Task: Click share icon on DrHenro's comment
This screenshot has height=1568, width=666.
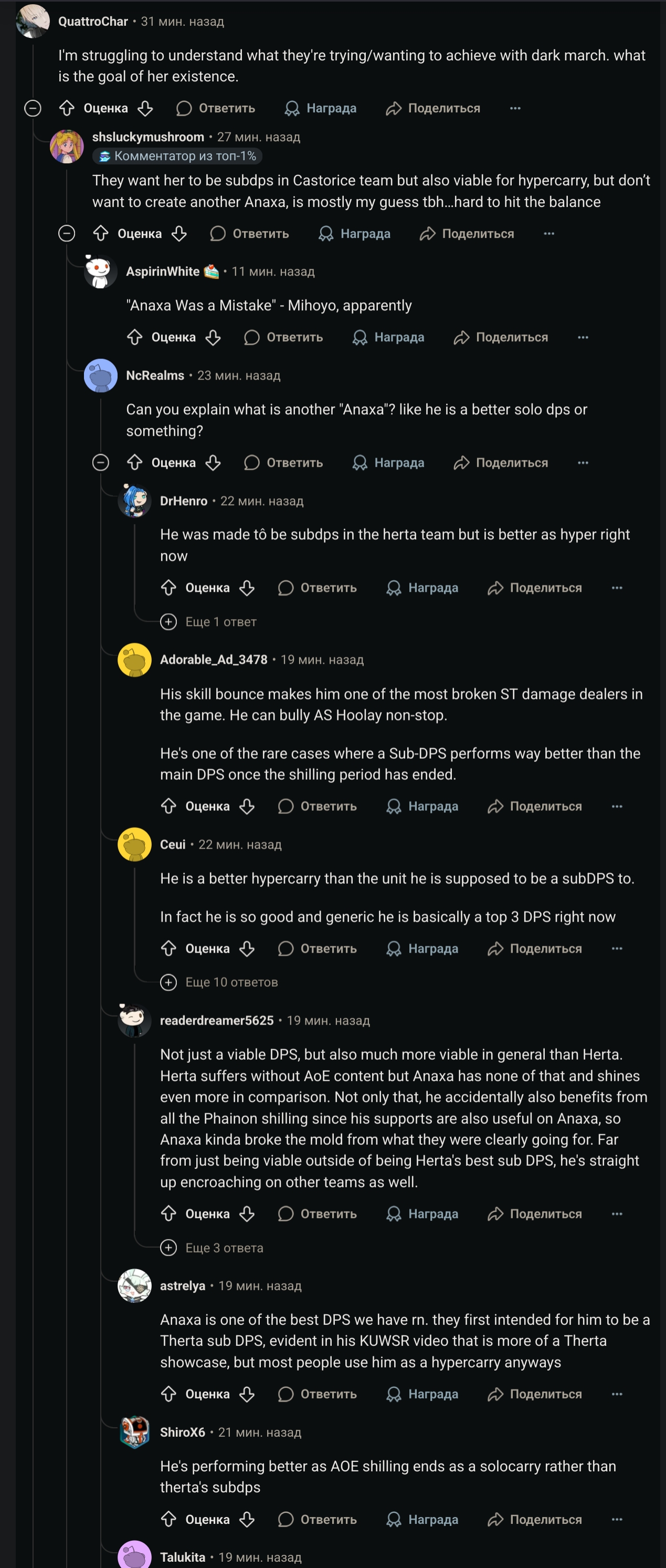Action: pos(496,588)
